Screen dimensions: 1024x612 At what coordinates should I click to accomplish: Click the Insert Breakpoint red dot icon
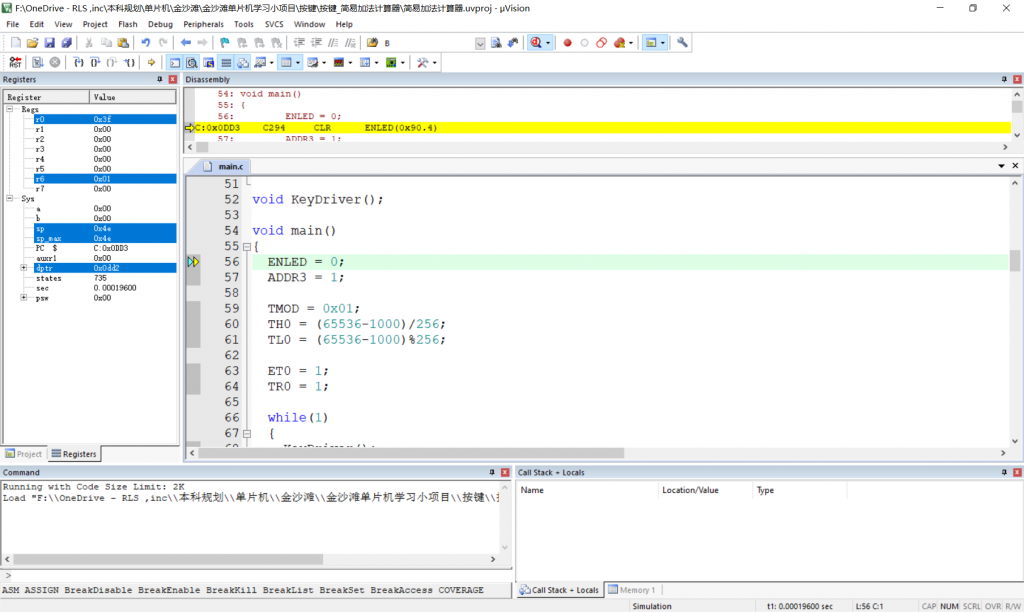(567, 43)
